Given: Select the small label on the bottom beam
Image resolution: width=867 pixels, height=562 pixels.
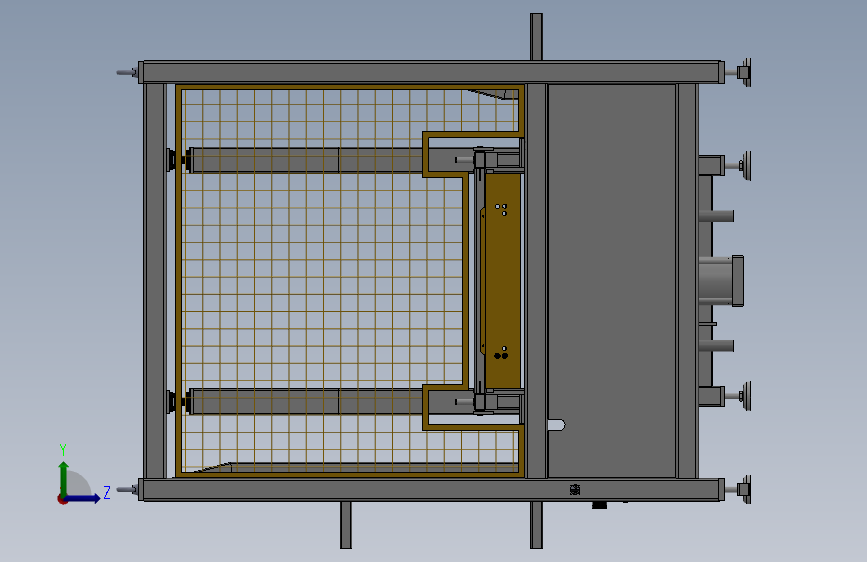Looking at the screenshot, I should 575,490.
